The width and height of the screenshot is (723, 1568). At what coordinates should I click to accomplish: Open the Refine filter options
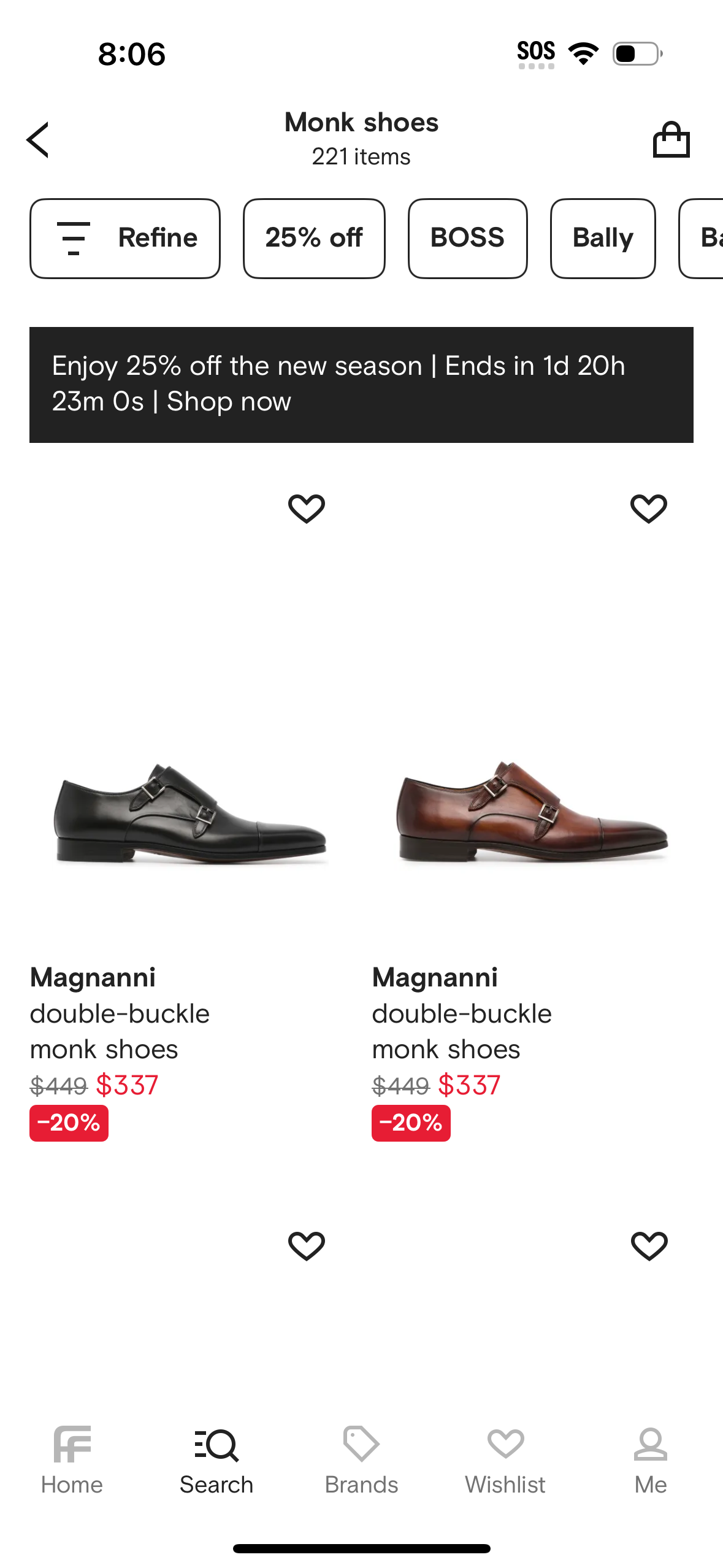tap(125, 238)
